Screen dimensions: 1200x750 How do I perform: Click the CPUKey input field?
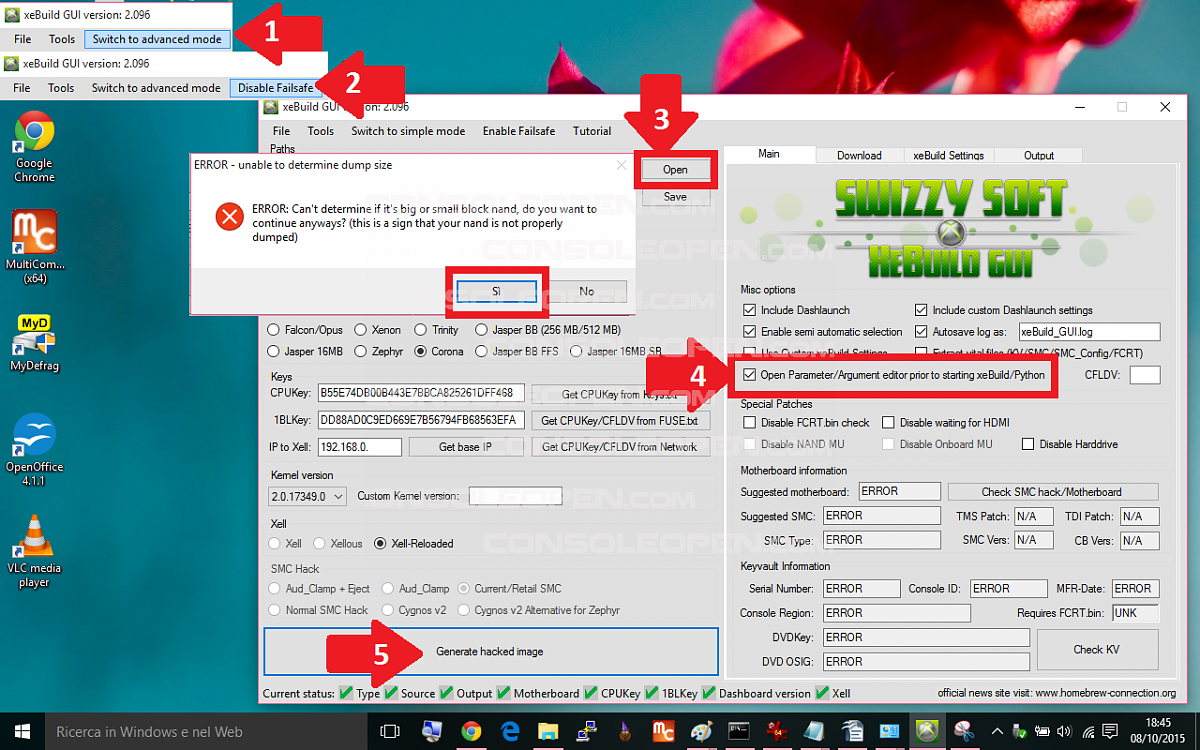(x=419, y=393)
